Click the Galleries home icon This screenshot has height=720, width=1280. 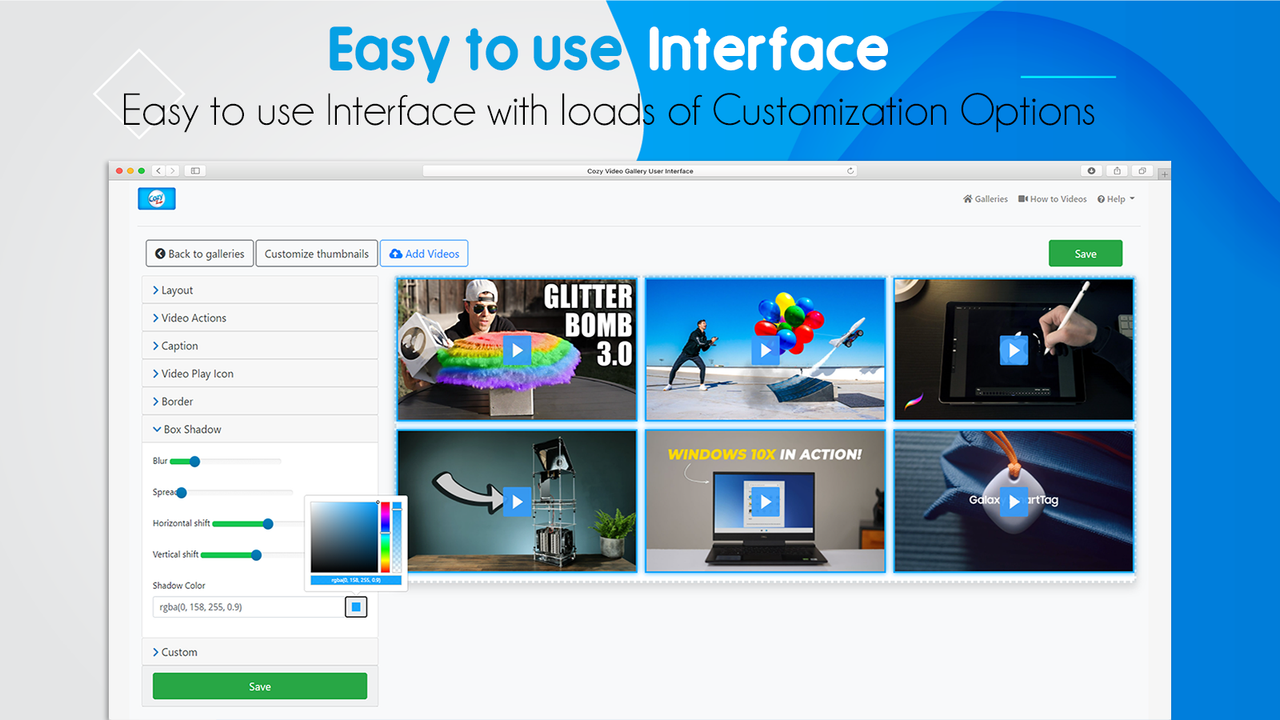pyautogui.click(x=969, y=199)
